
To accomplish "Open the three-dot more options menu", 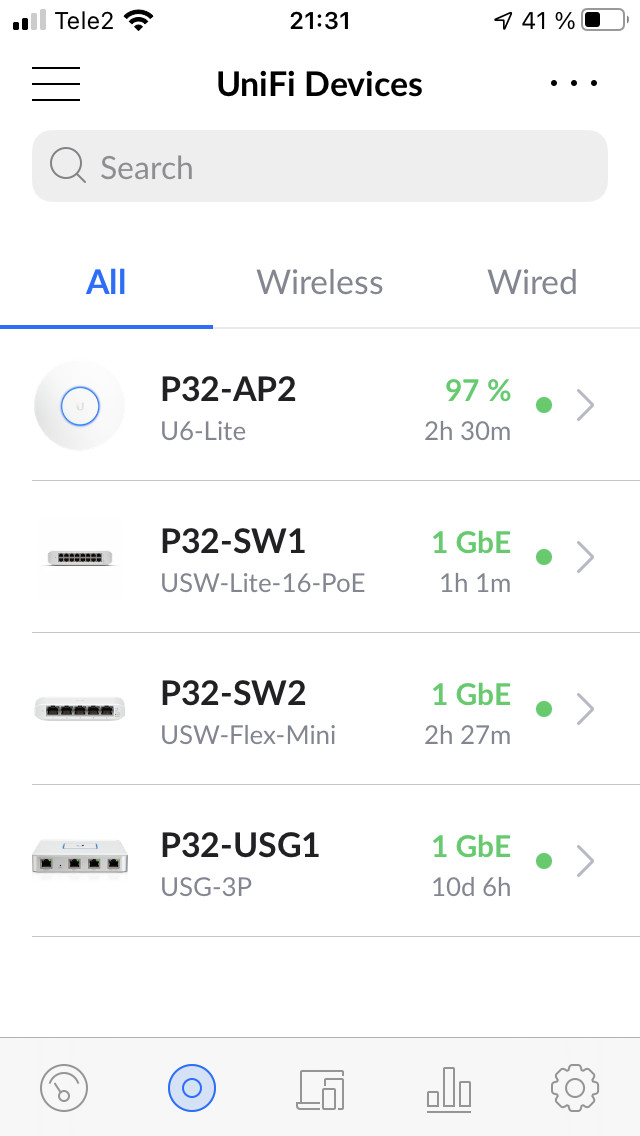I will coord(575,84).
